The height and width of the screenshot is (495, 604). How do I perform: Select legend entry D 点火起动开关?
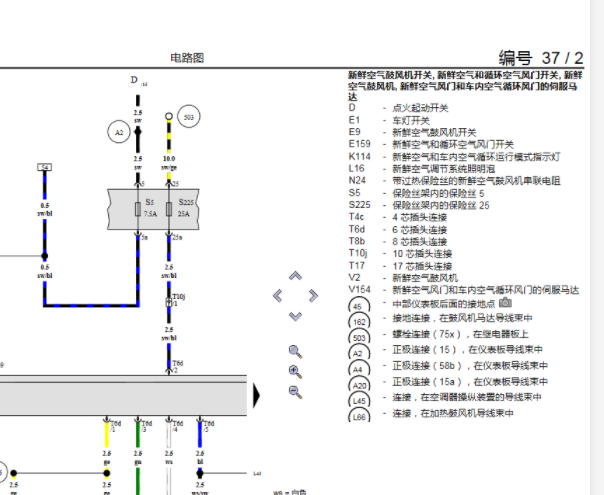(398, 108)
